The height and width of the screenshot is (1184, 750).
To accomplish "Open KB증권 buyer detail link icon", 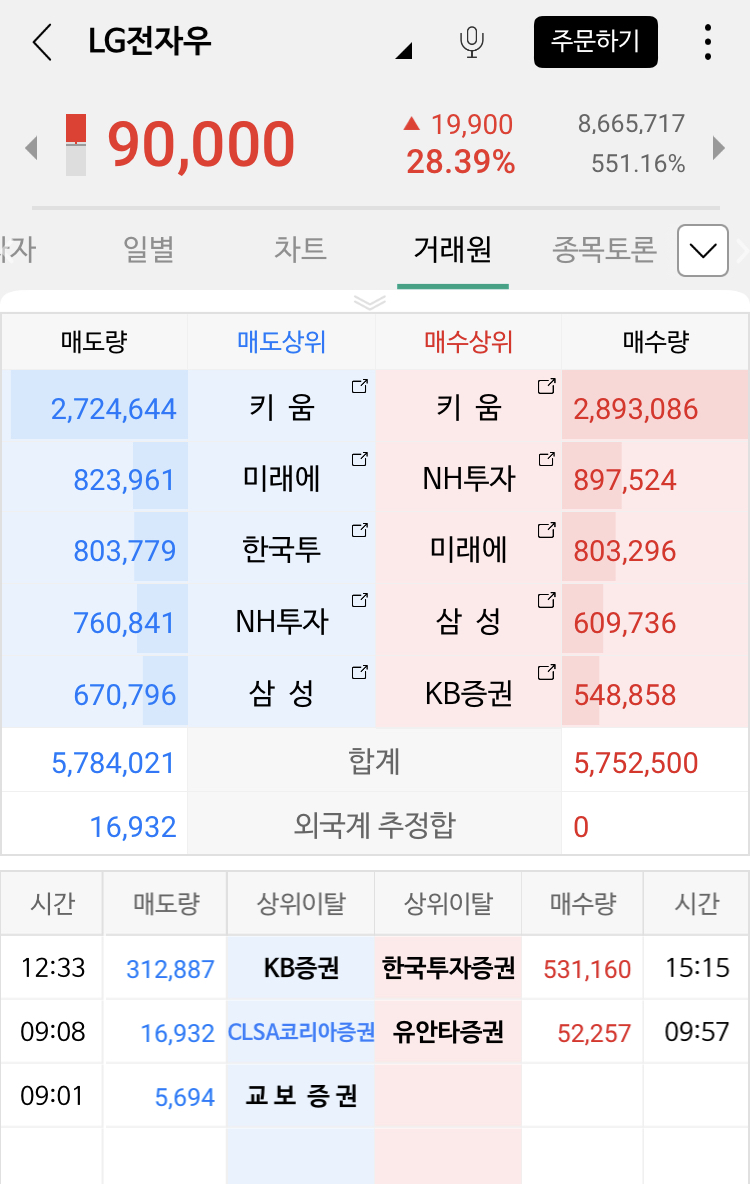I will click(547, 671).
